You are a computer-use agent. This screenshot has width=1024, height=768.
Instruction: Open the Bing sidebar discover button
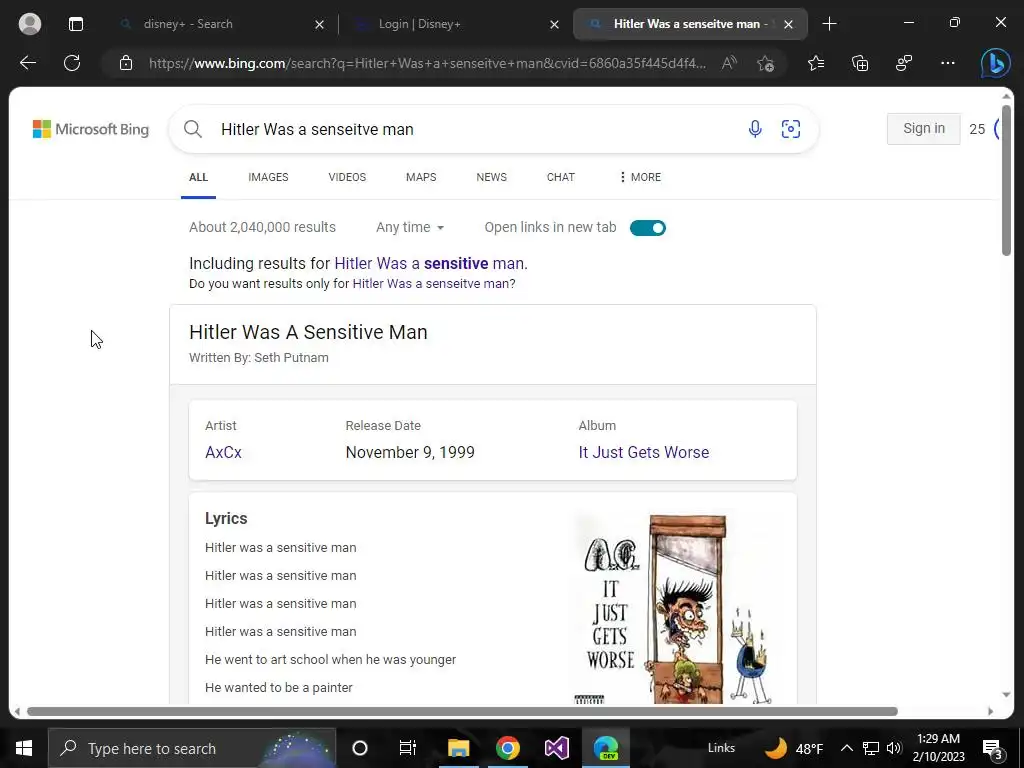pyautogui.click(x=995, y=63)
